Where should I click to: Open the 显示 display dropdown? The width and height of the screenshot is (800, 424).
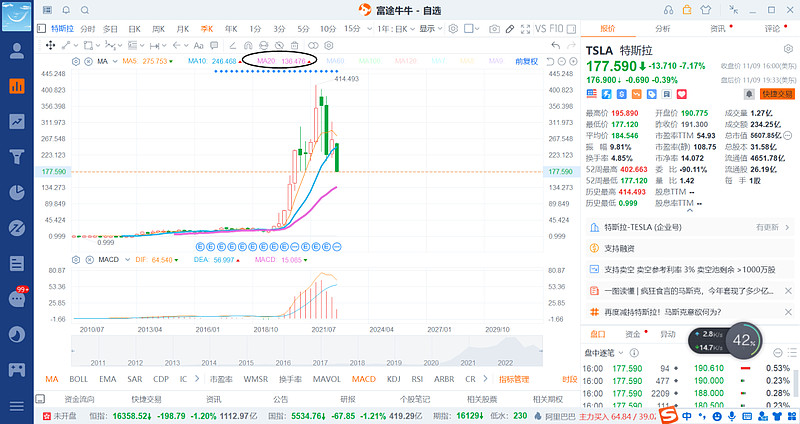tap(431, 29)
